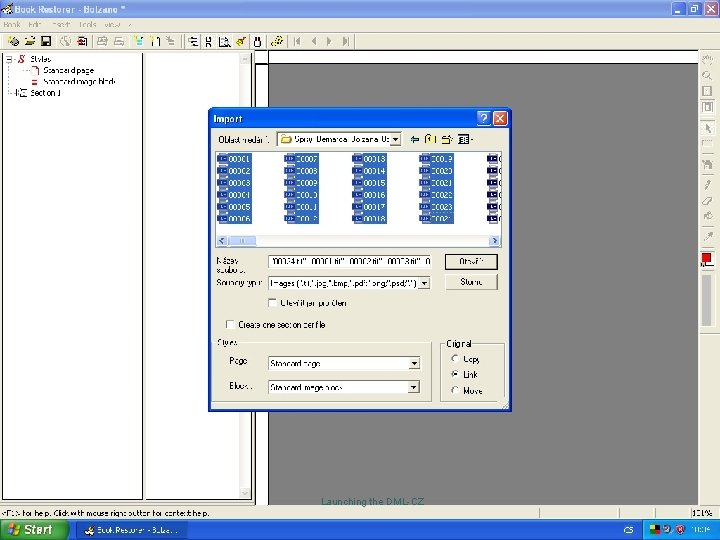
Task: Click the New book icon in main toolbar
Action: click(x=13, y=41)
